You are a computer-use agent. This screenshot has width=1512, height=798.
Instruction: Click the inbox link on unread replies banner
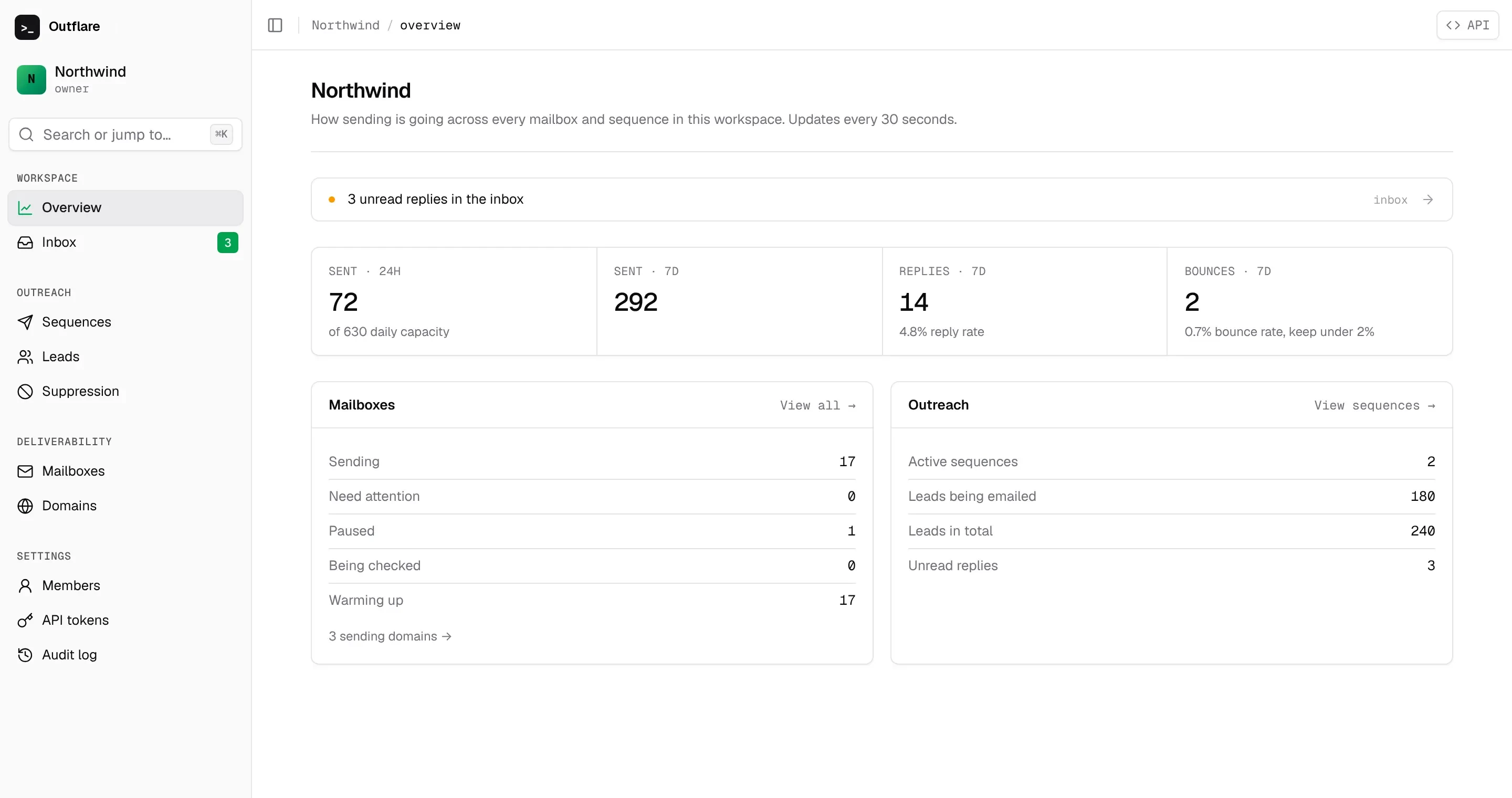1390,199
